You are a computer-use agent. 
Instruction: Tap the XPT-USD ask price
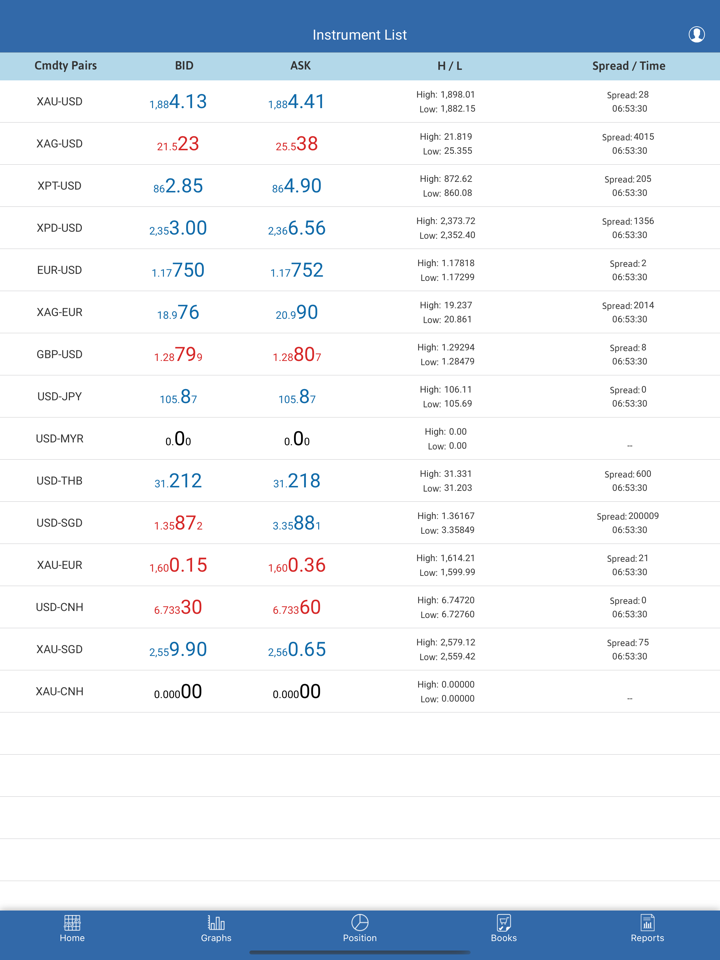[296, 186]
